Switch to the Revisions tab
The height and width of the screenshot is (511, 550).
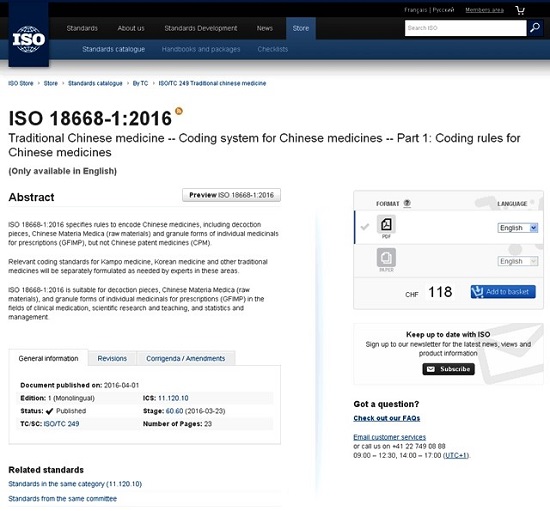(x=112, y=358)
